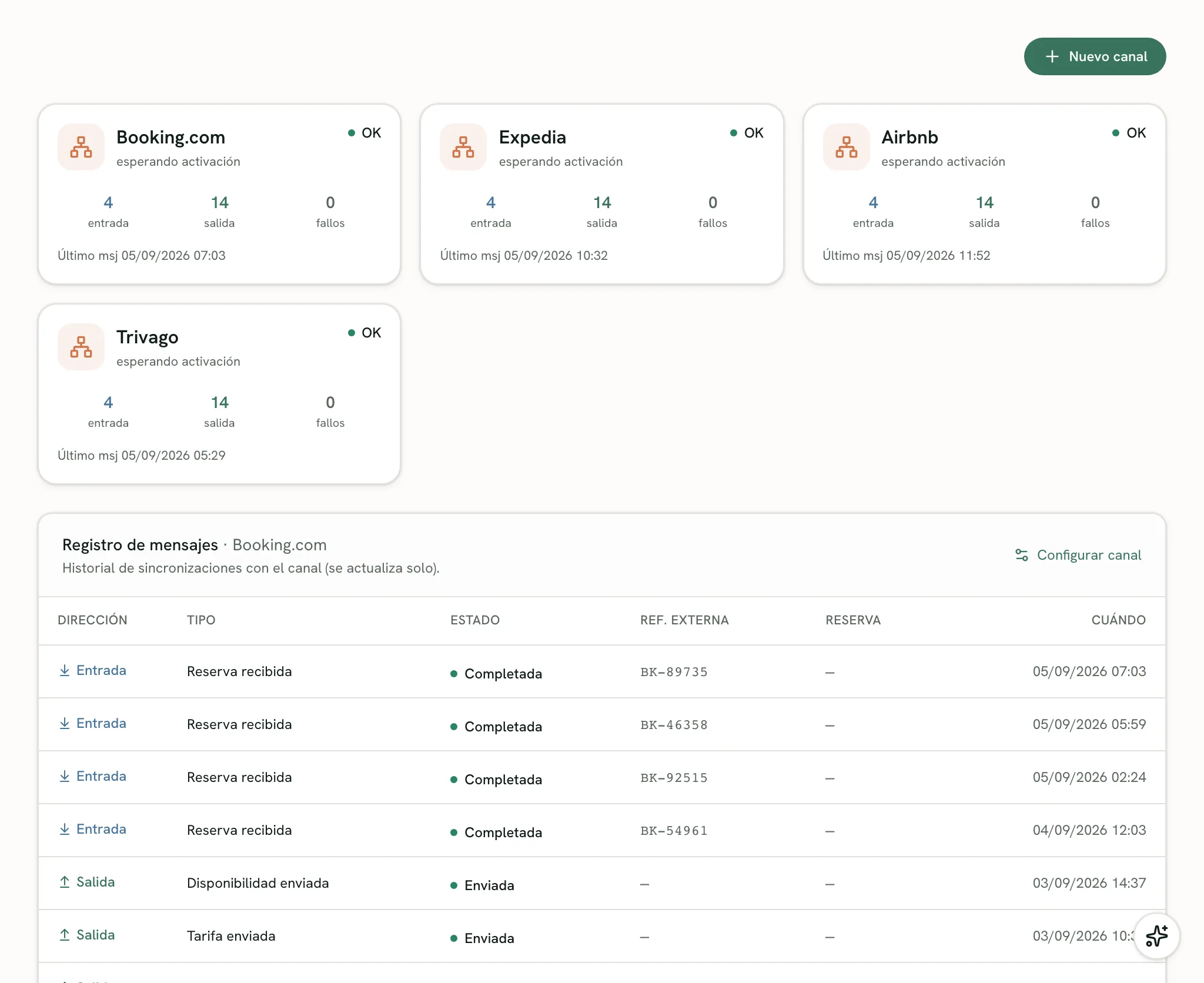
Task: Click the timestamp 05/09/2026 02:24
Action: pyautogui.click(x=1089, y=777)
